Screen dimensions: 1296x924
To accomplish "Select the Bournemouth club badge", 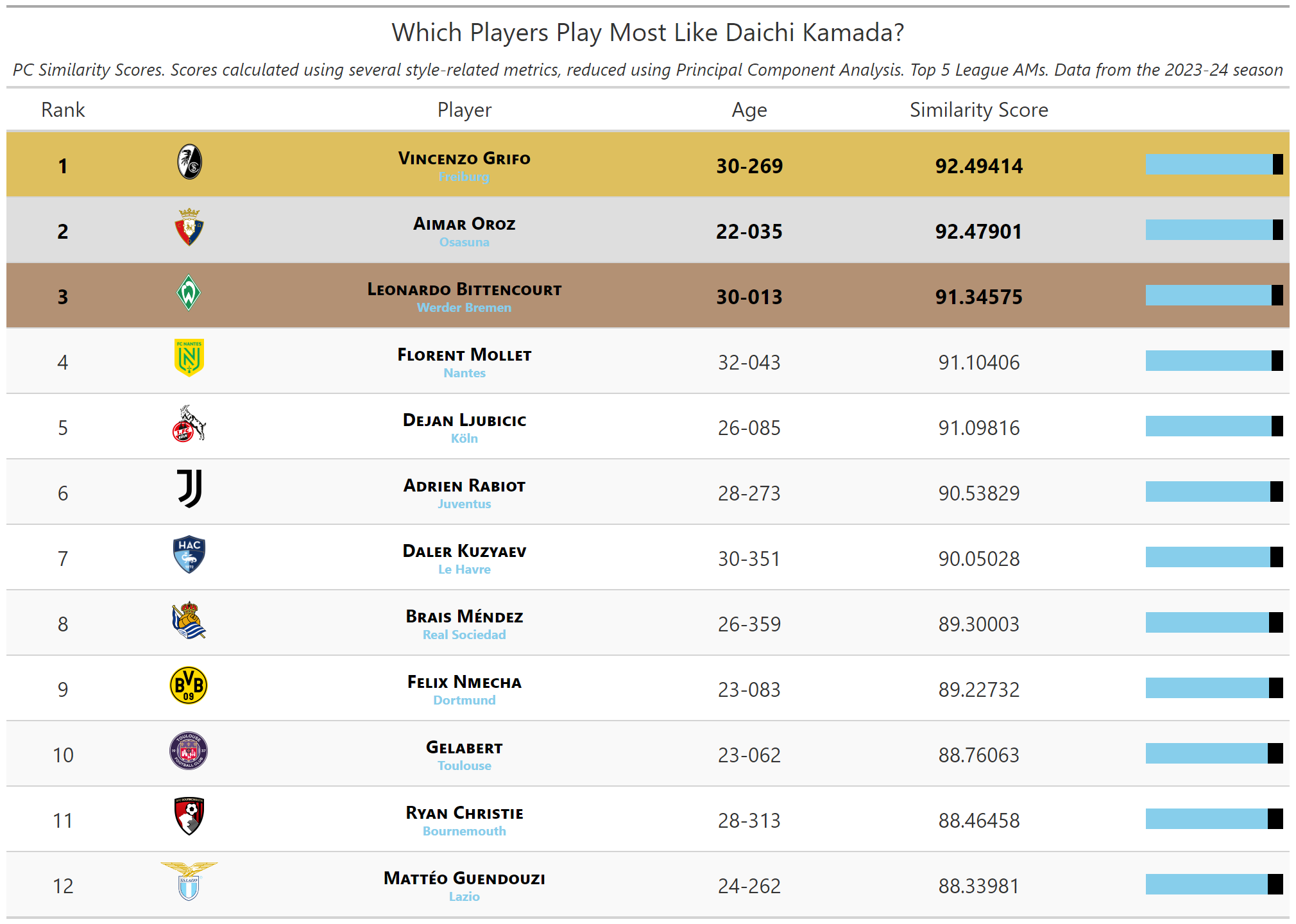I will coord(189,816).
